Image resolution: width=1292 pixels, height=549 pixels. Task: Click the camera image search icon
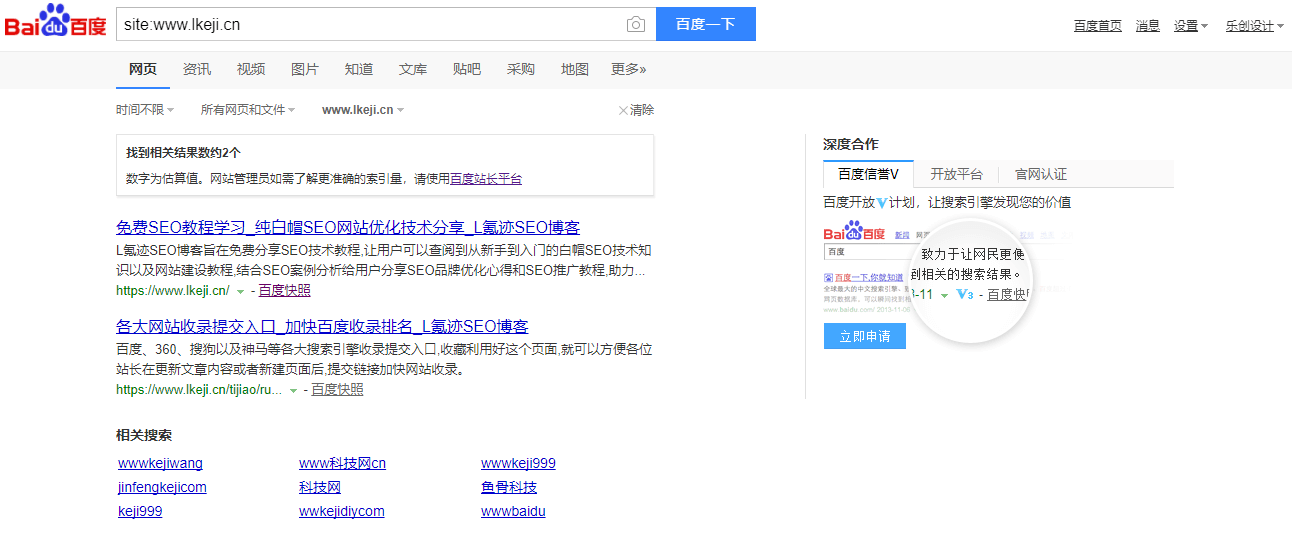635,25
